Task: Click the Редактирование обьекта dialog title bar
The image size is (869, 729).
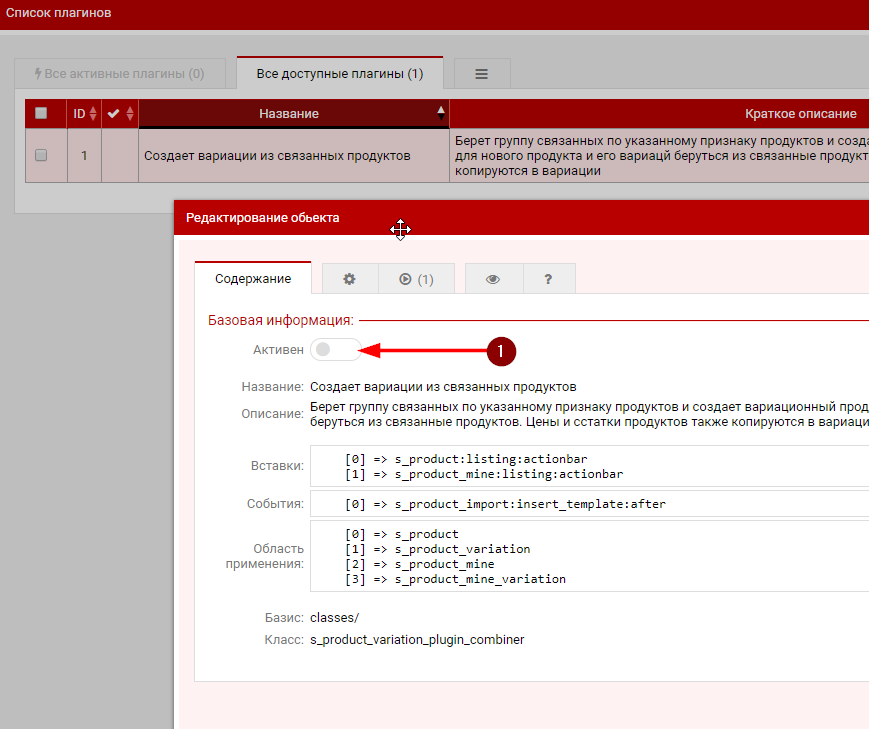Action: (x=520, y=218)
